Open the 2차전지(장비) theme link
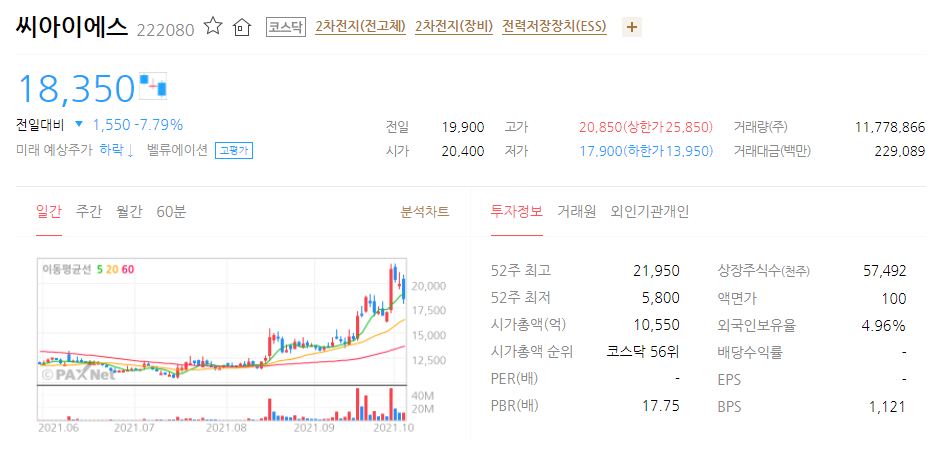The image size is (940, 455). [454, 27]
